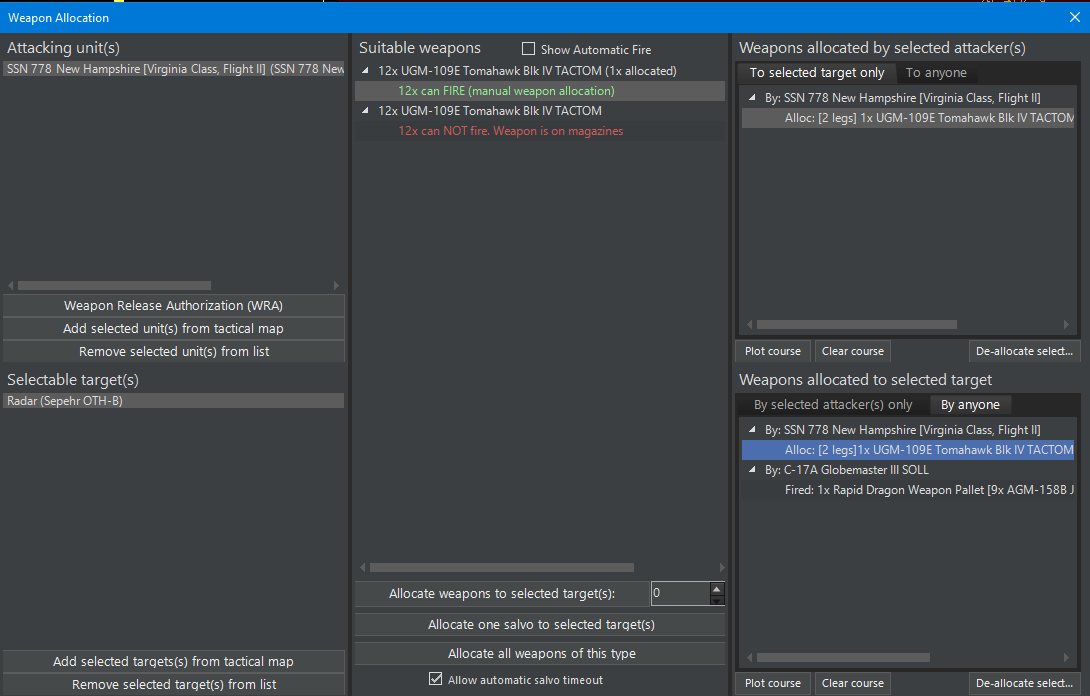The width and height of the screenshot is (1090, 696).
Task: Click Allocate one salvo to selected target(s)
Action: point(540,624)
